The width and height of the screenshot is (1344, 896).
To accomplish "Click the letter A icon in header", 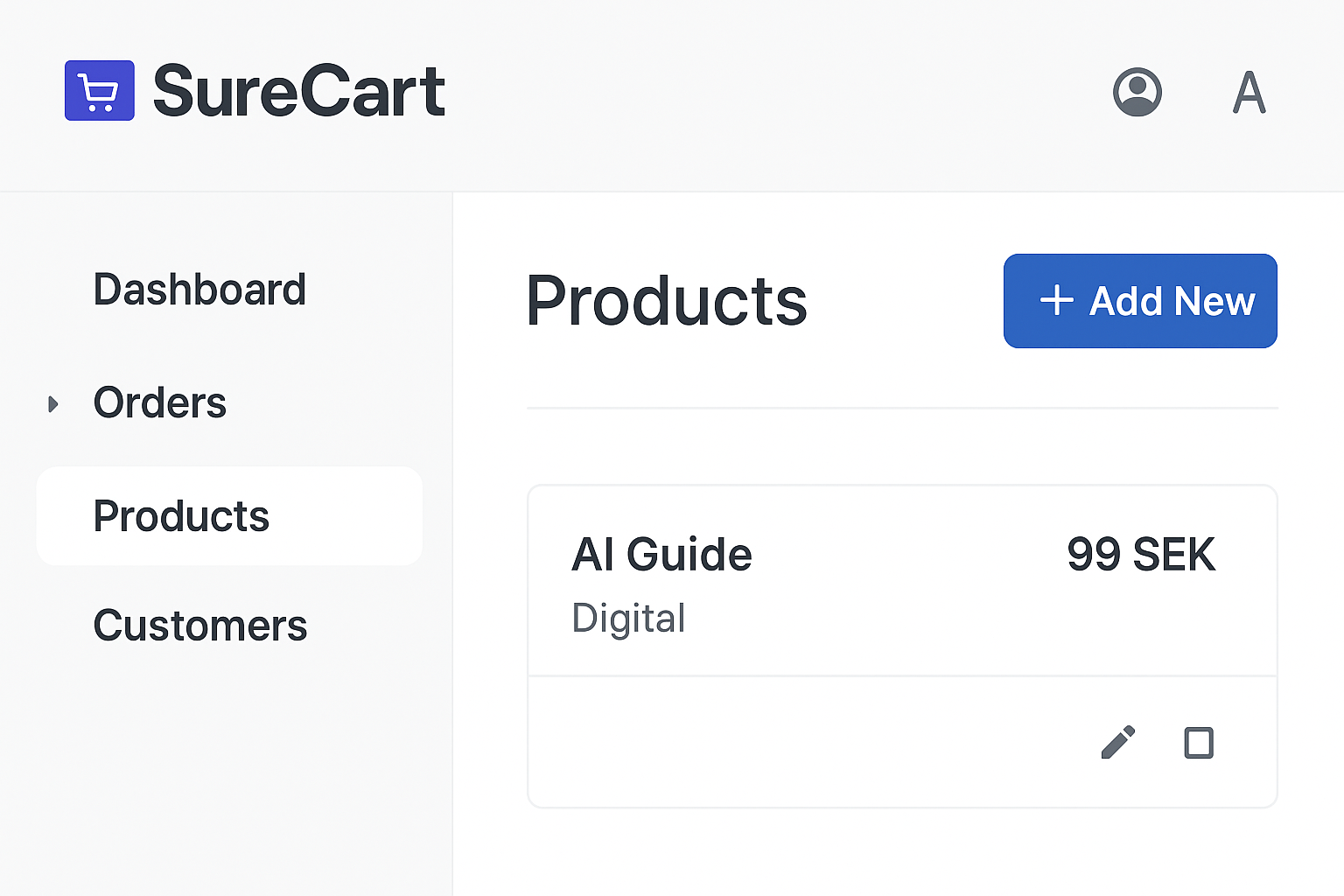I will click(x=1249, y=92).
